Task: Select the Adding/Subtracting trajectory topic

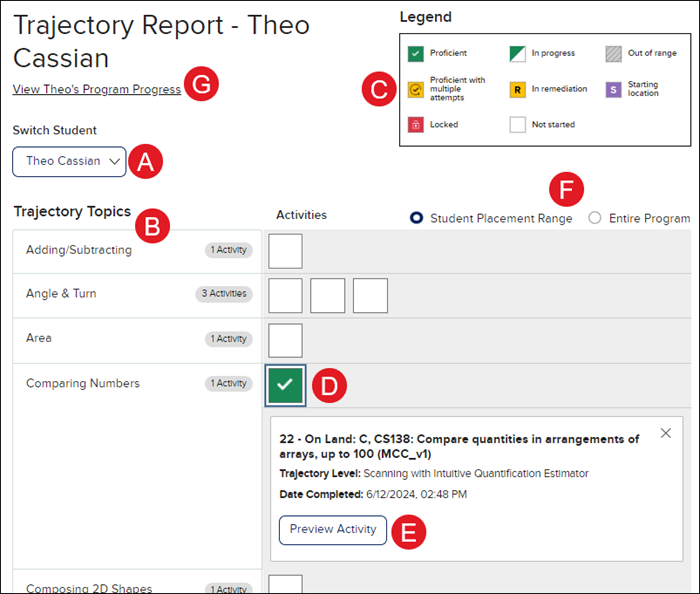Action: coord(79,250)
